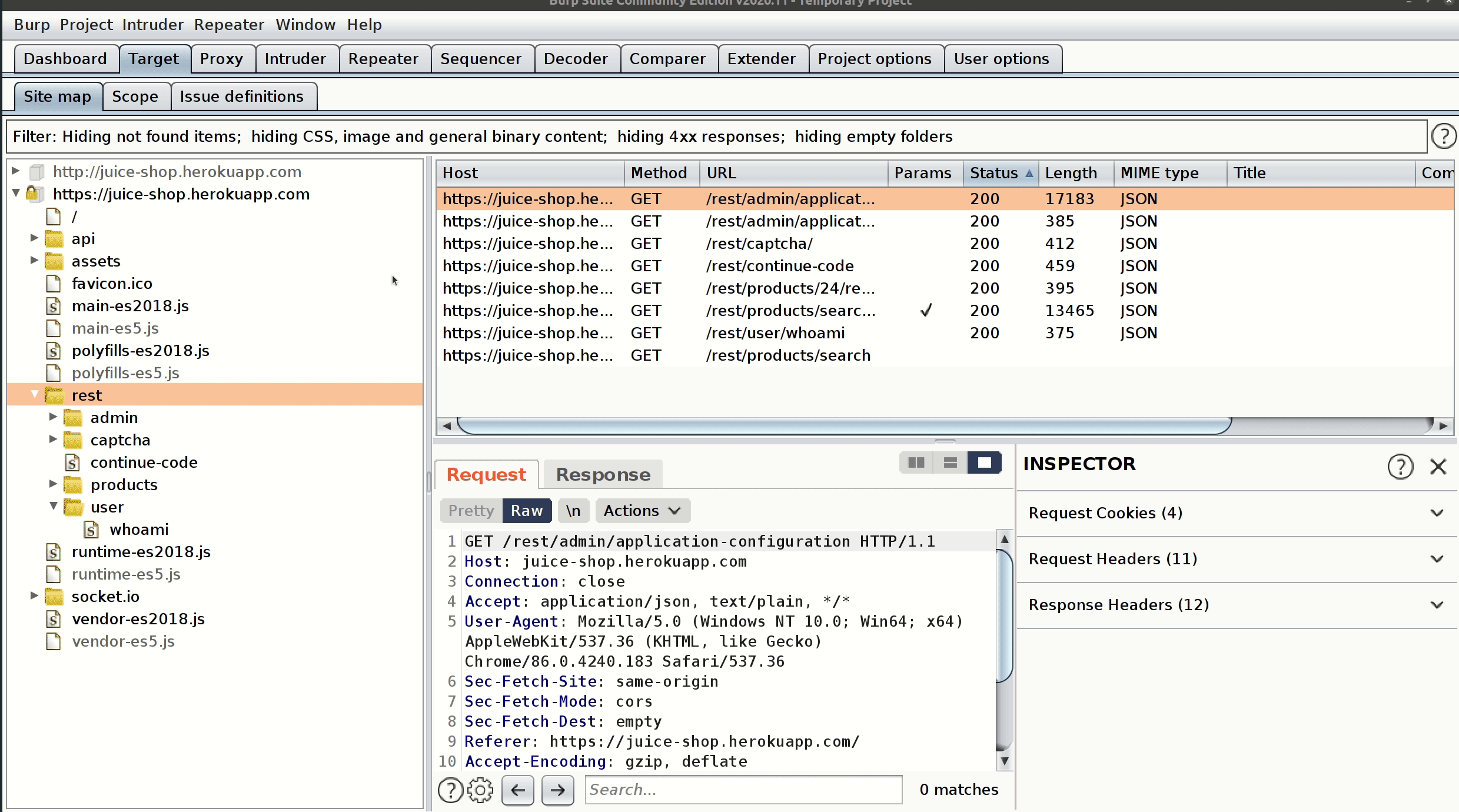The width and height of the screenshot is (1459, 812).
Task: Switch to the Repeater tab
Action: point(383,59)
